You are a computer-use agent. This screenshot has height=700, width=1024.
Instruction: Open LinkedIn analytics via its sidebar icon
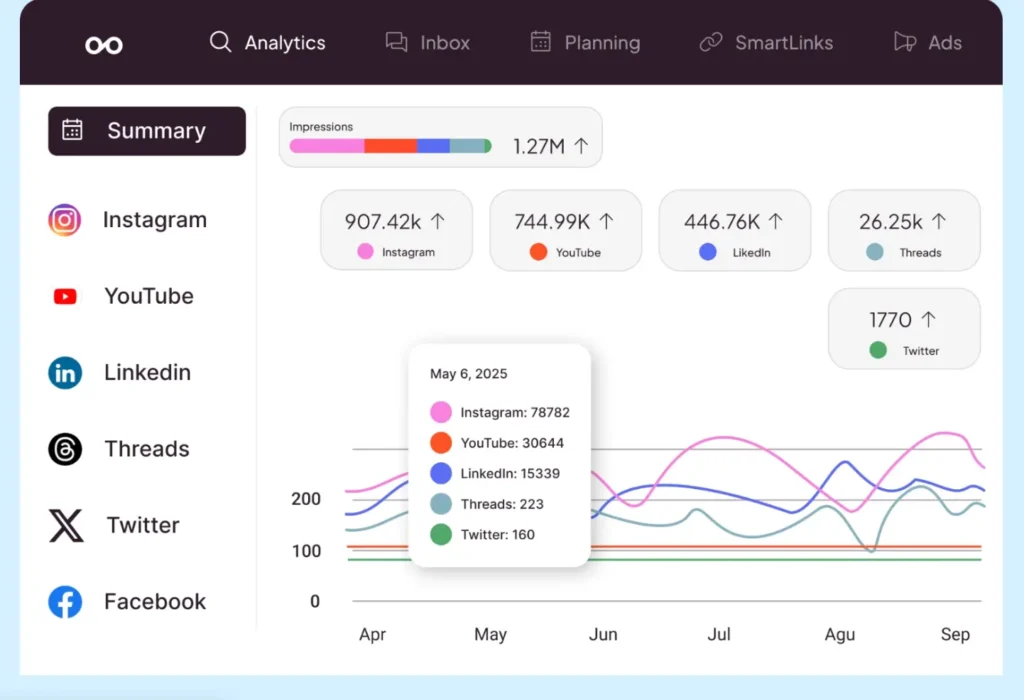click(x=64, y=372)
